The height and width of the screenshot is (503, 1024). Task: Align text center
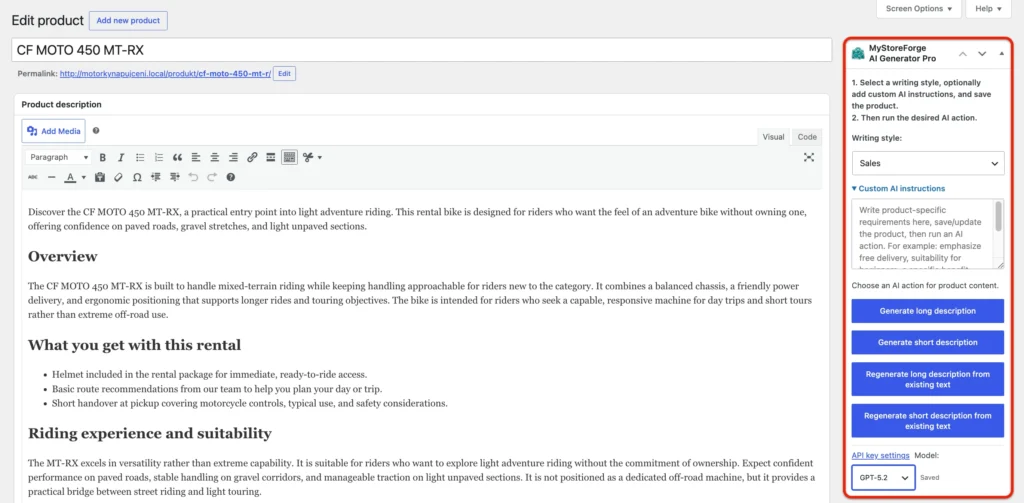click(x=214, y=157)
